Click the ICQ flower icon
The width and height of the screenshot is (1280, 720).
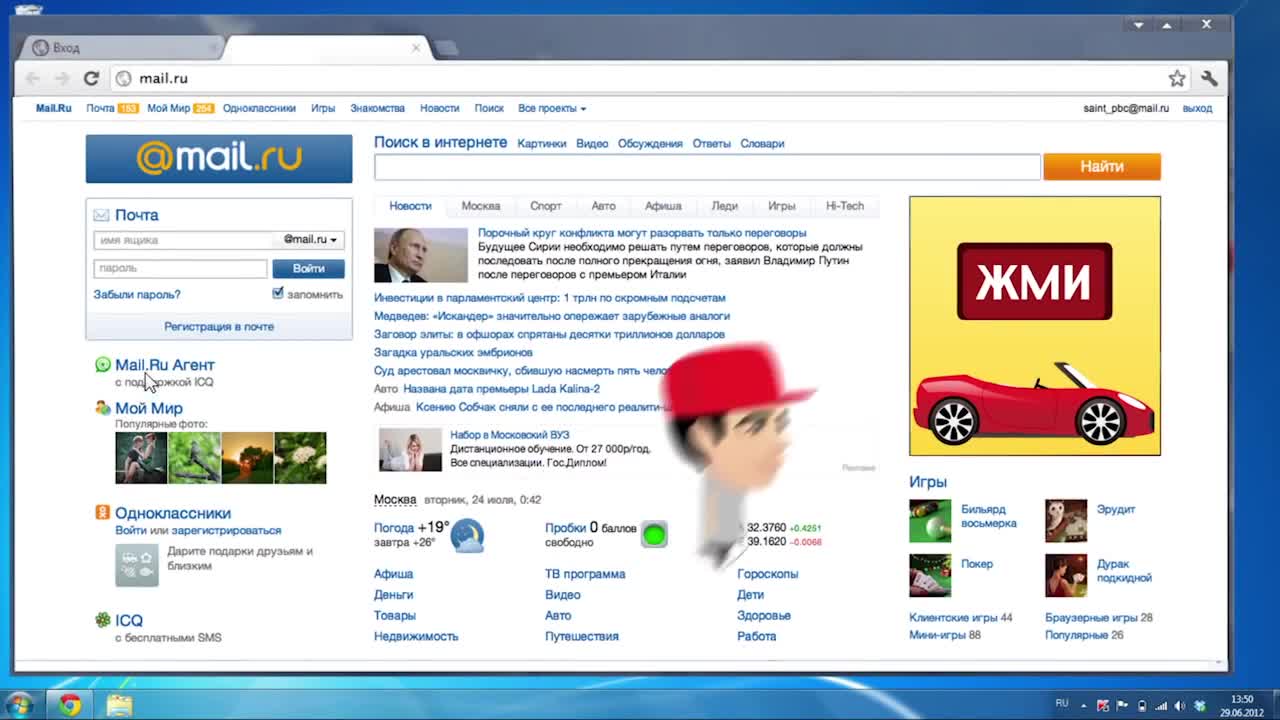(102, 620)
